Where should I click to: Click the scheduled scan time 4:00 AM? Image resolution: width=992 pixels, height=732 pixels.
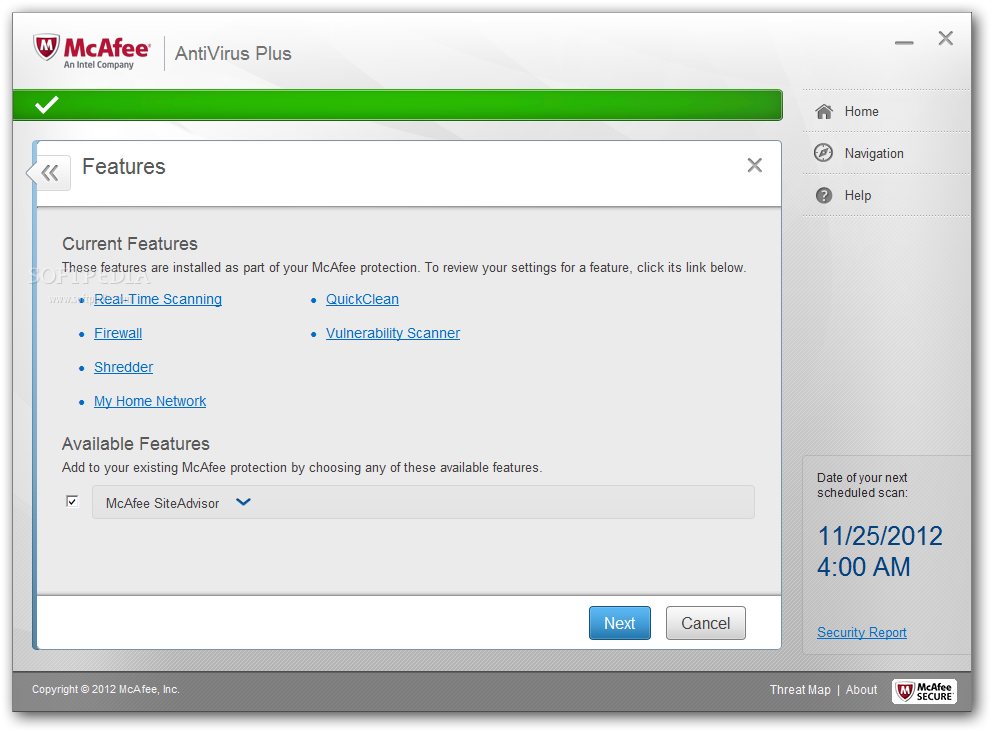point(864,567)
